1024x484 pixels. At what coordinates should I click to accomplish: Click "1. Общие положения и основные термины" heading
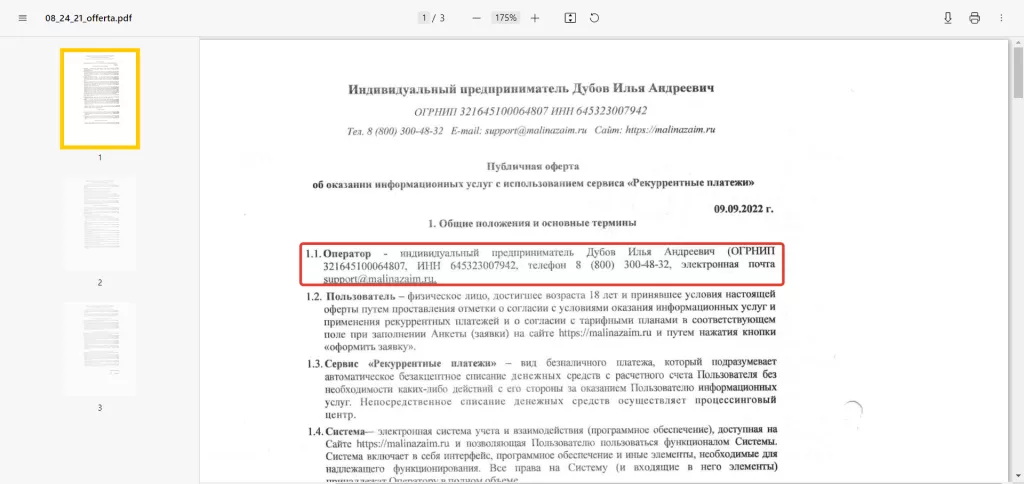[x=532, y=223]
